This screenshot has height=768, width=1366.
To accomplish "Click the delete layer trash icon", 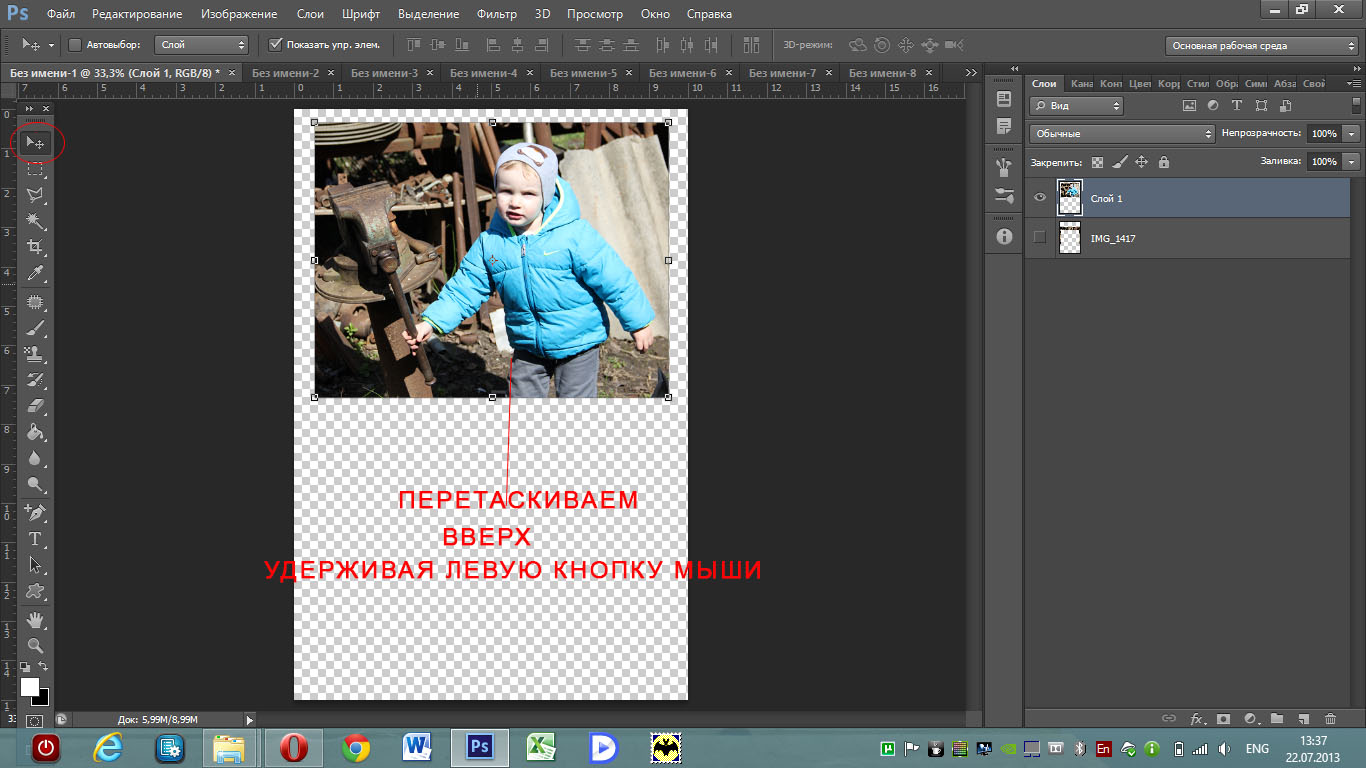I will [1330, 718].
